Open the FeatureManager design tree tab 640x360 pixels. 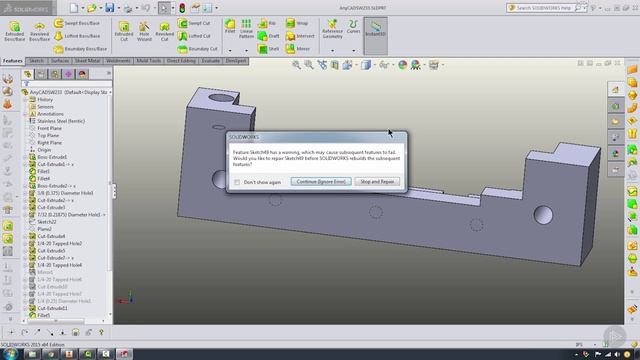(x=27, y=74)
